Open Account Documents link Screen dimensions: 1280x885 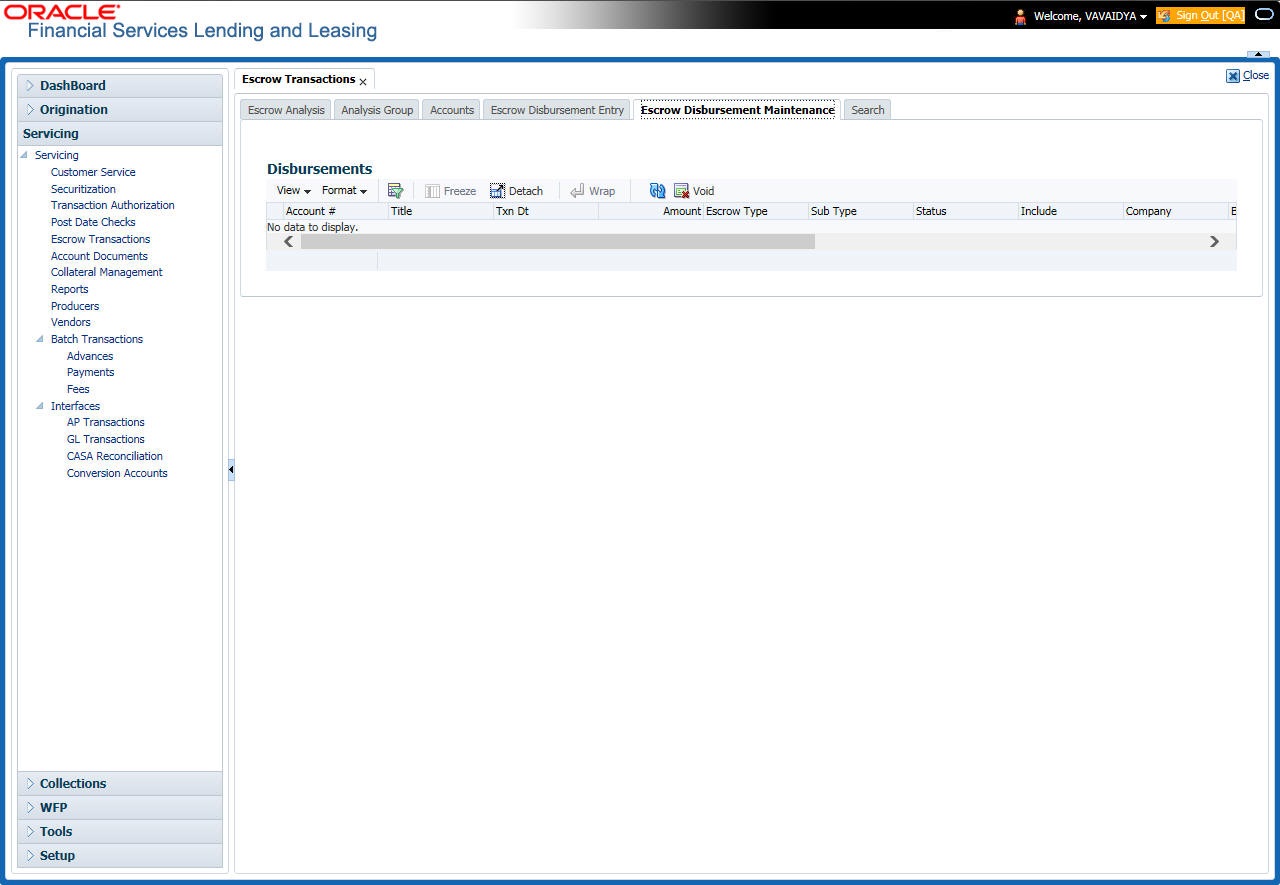99,256
